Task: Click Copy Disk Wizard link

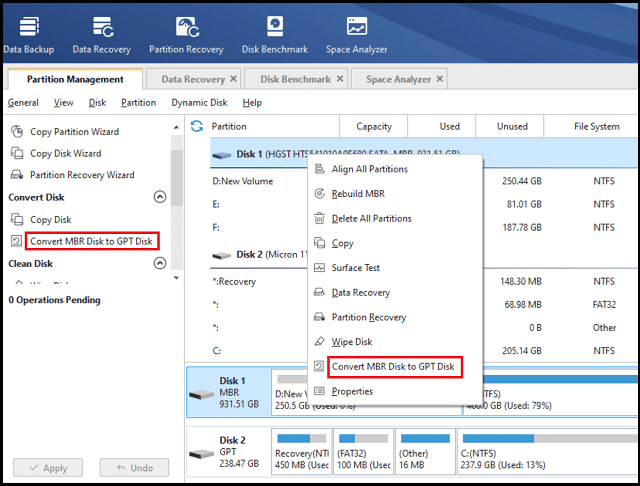Action: (x=66, y=153)
